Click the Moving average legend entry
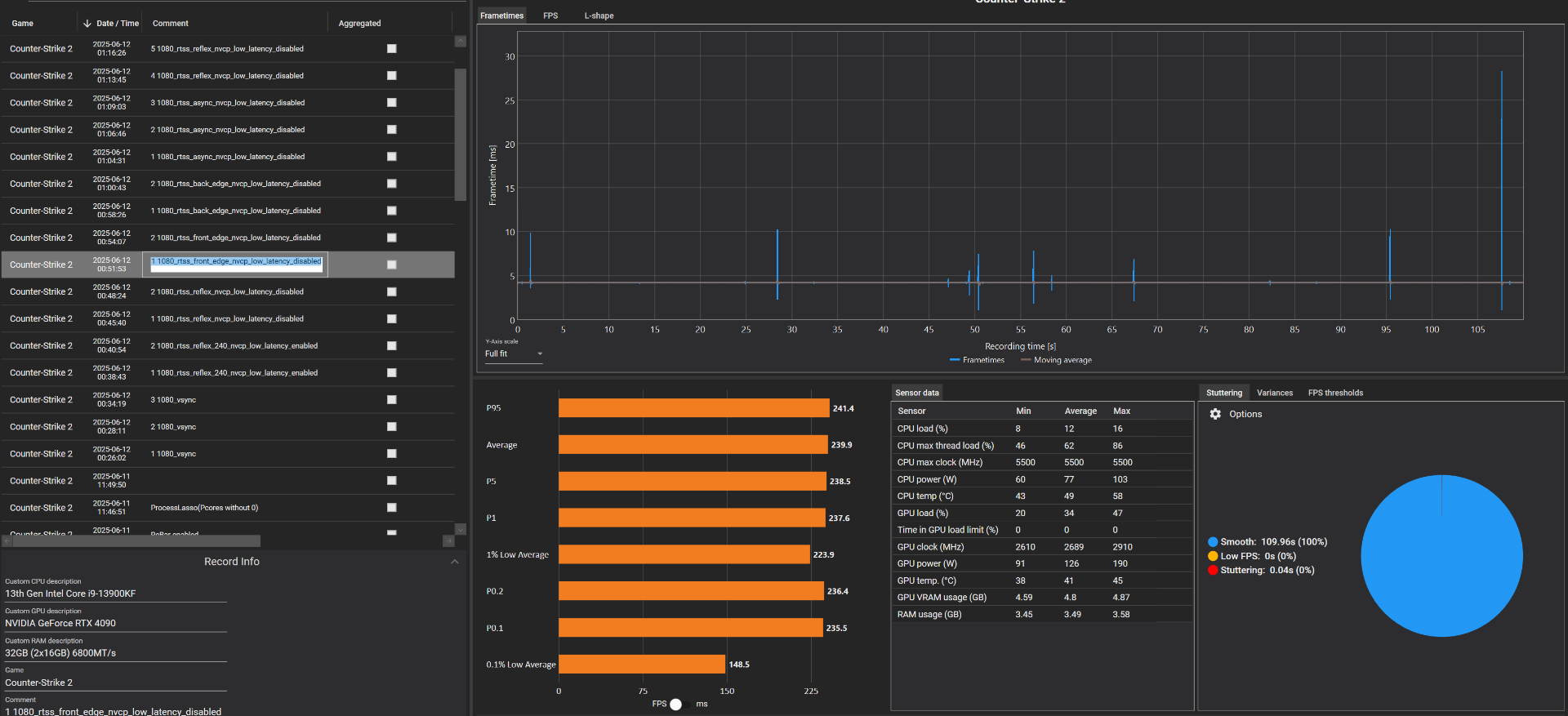The height and width of the screenshot is (716, 1568). click(x=1056, y=360)
